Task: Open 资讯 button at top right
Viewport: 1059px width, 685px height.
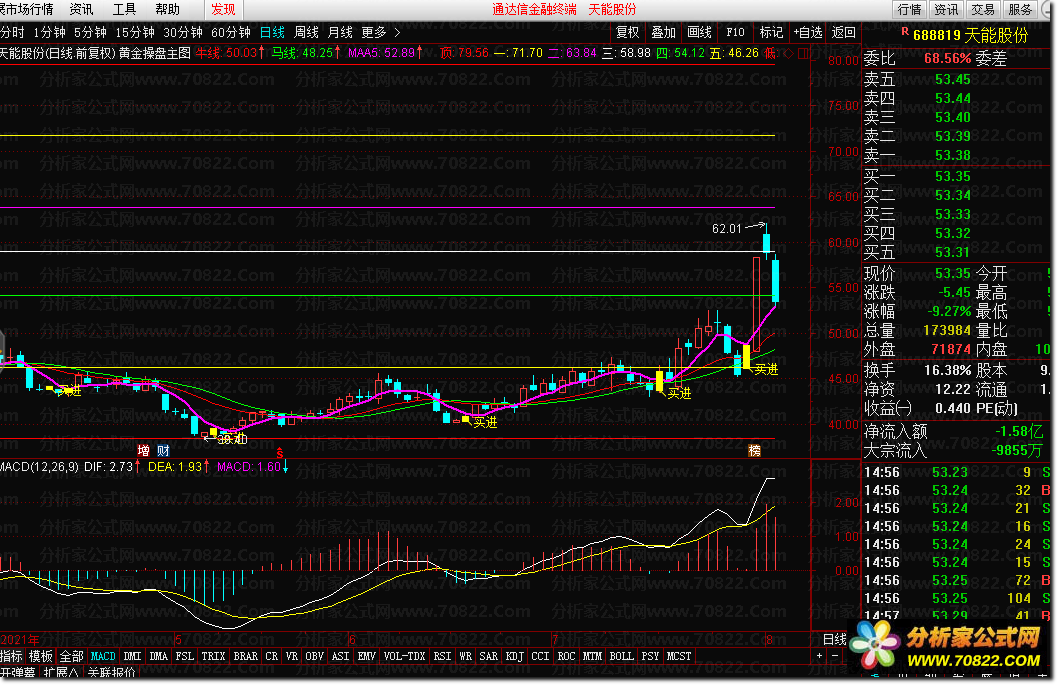Action: click(946, 9)
